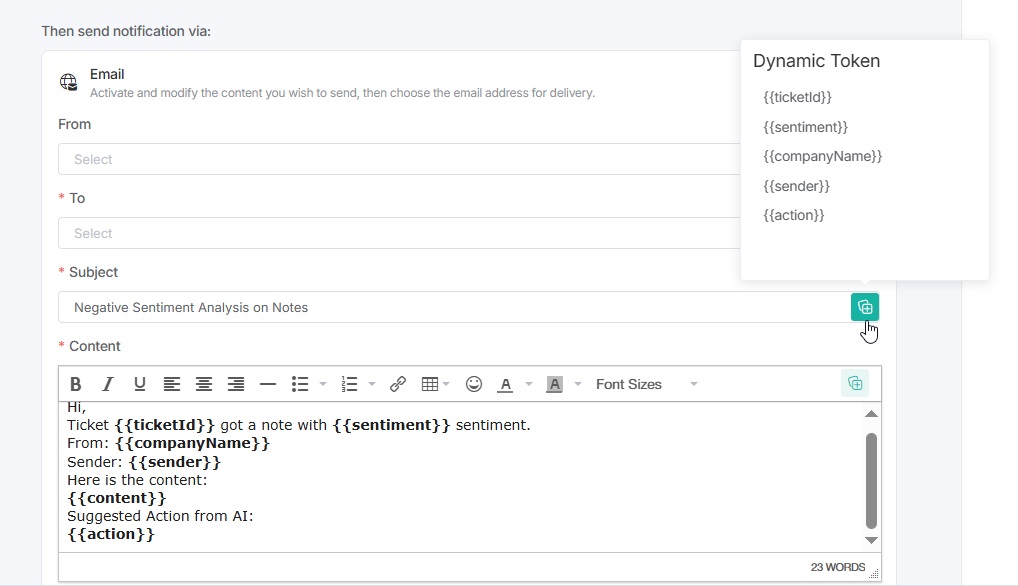Insert the {{companyName}} token
Image resolution: width=1018 pixels, height=586 pixels.
821,156
